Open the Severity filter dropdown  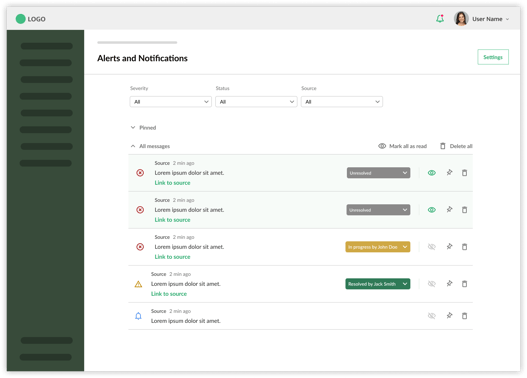[170, 101]
